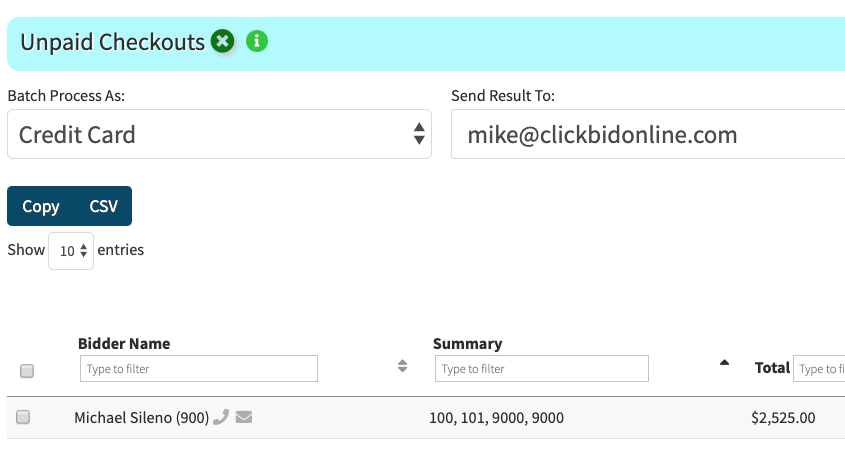The image size is (845, 465).
Task: Copy table data to clipboard
Action: [40, 206]
